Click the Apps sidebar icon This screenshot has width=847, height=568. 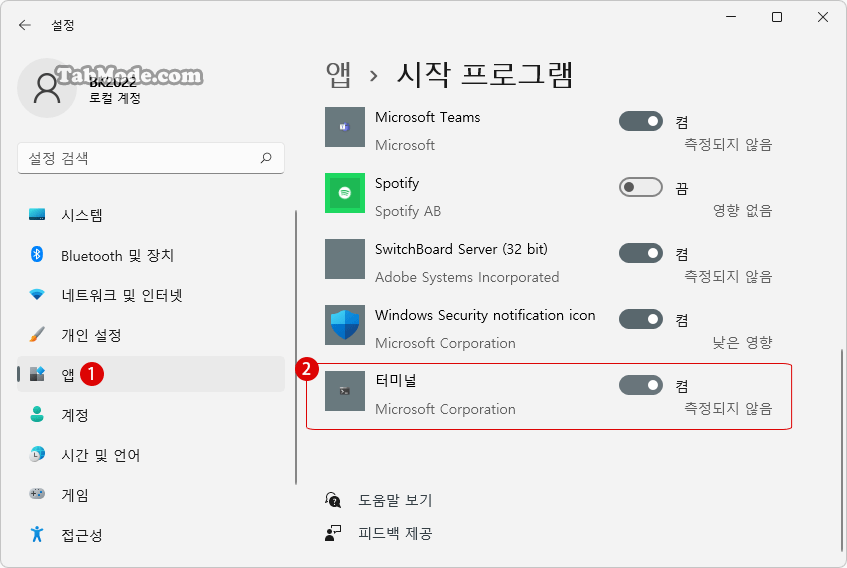coord(37,374)
